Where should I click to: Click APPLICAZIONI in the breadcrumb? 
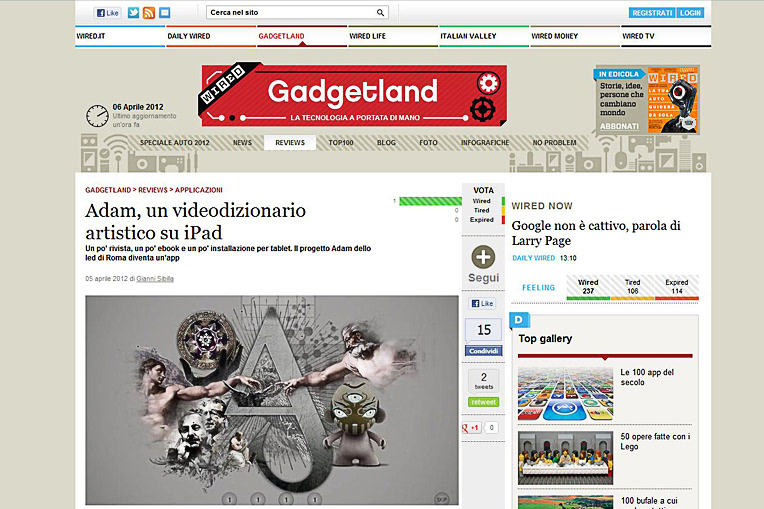(x=199, y=190)
